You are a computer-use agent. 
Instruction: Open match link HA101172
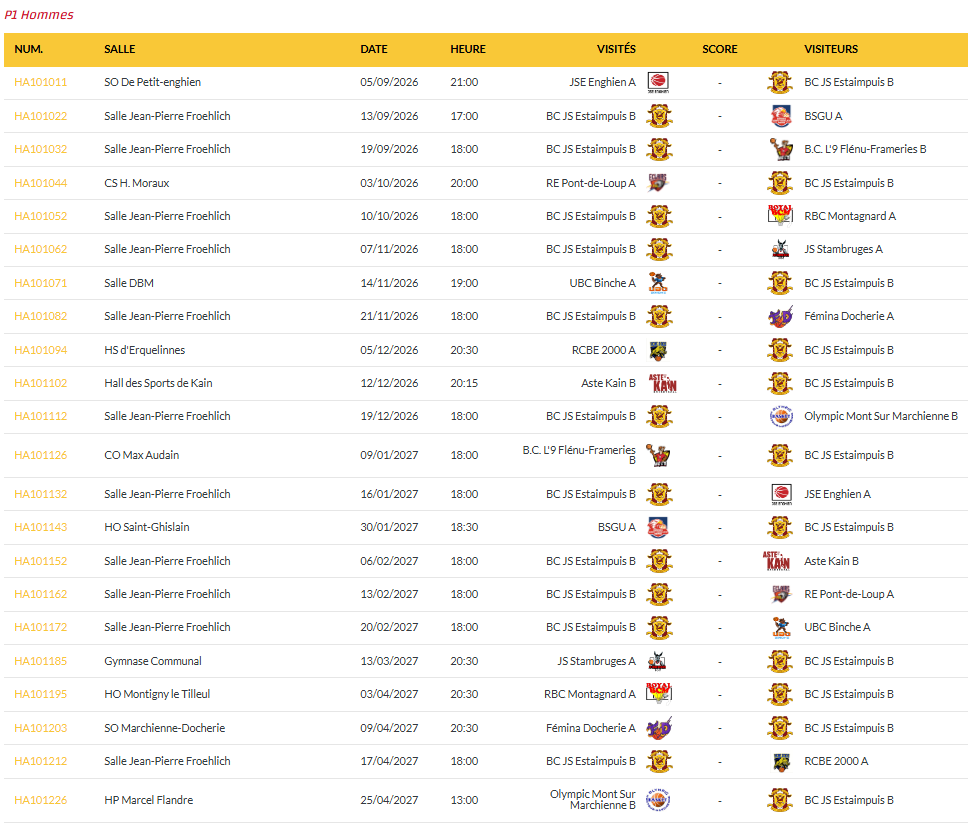coord(41,627)
